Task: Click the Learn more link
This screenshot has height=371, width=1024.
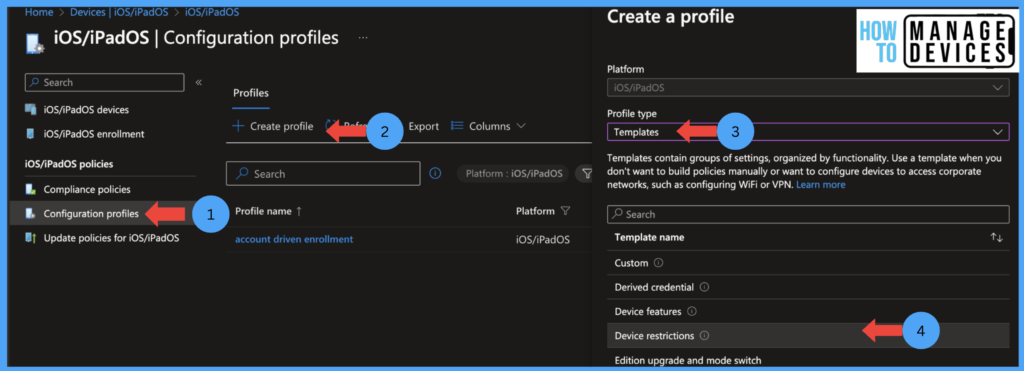Action: [x=820, y=185]
